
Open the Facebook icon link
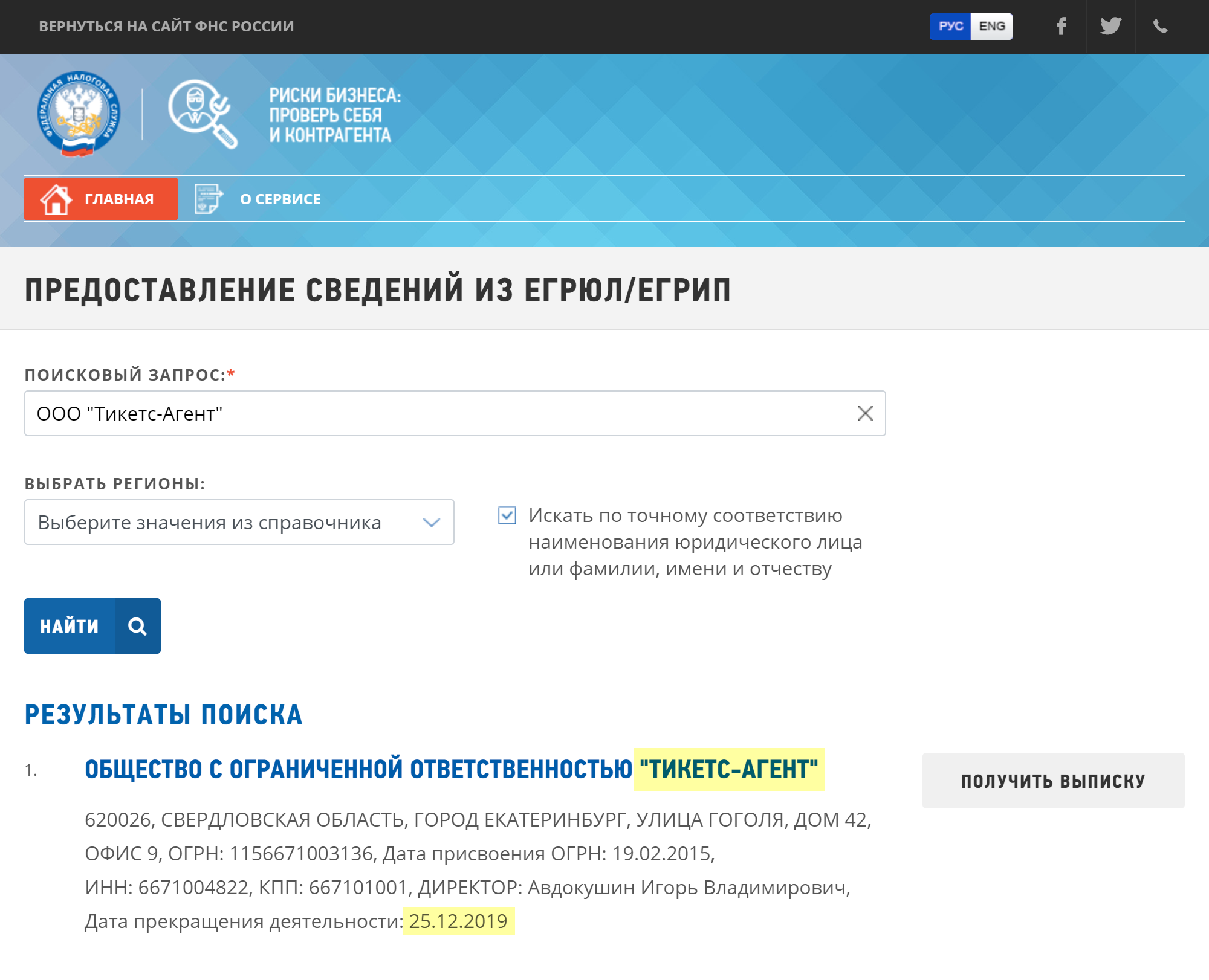click(x=1062, y=26)
